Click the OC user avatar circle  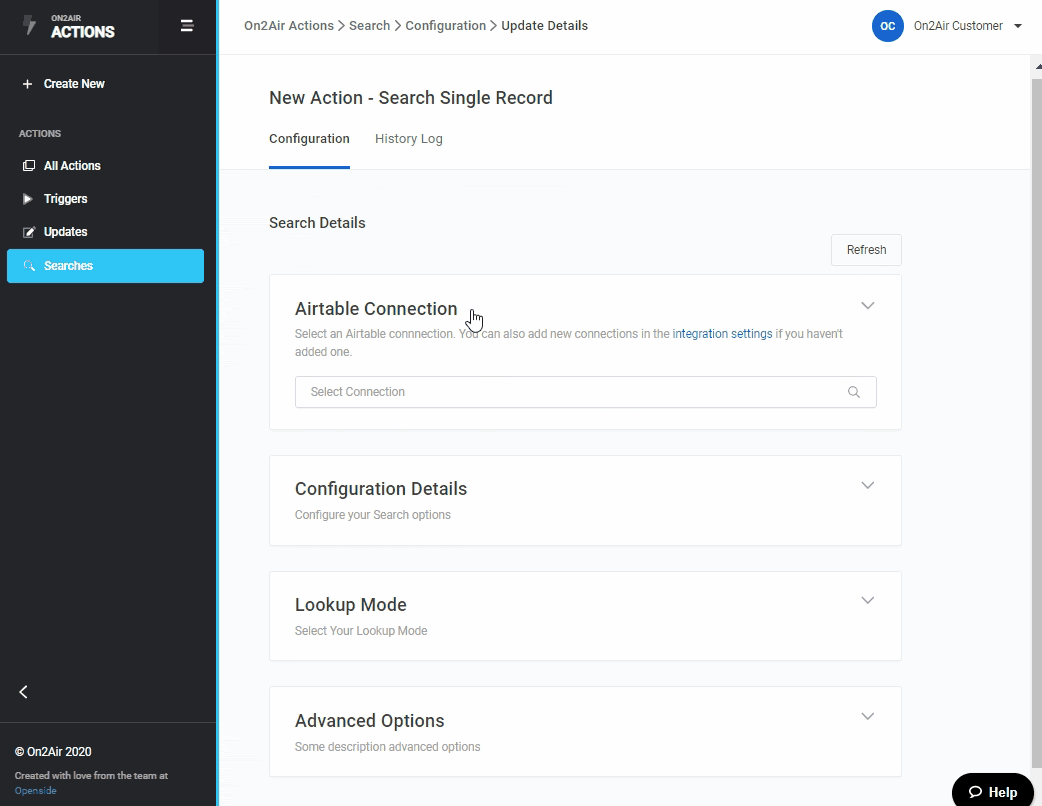887,26
